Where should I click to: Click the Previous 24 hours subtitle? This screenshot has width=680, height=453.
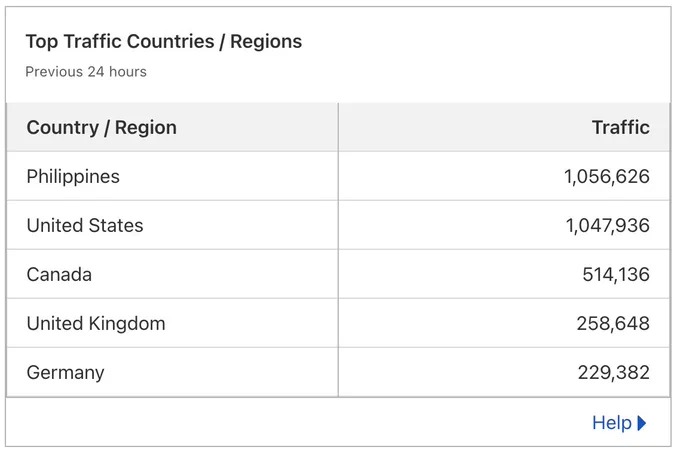(x=86, y=72)
